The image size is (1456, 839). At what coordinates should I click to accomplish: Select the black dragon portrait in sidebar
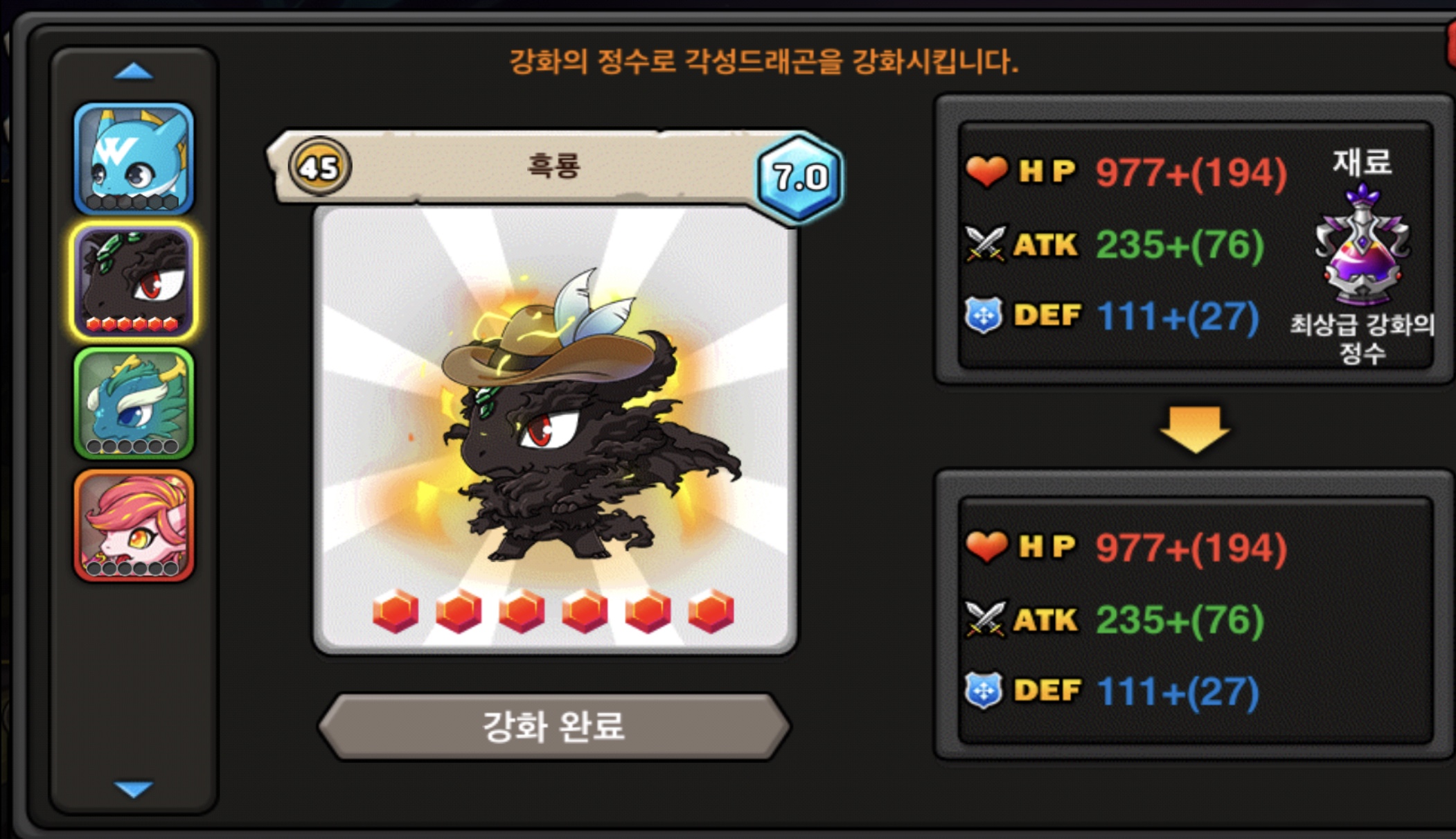coord(134,281)
